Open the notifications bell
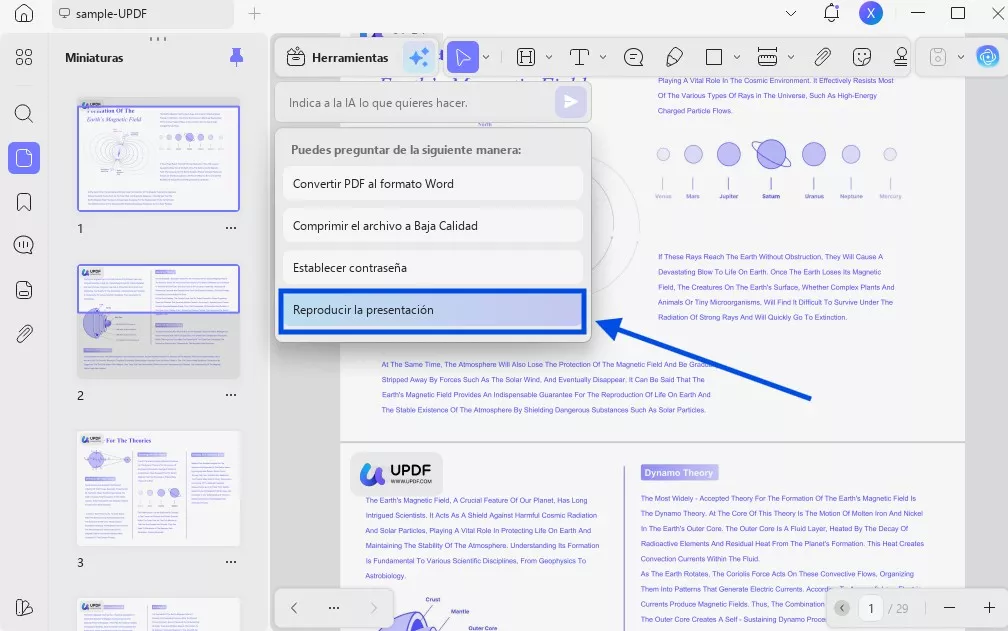The height and width of the screenshot is (631, 1008). [x=831, y=13]
